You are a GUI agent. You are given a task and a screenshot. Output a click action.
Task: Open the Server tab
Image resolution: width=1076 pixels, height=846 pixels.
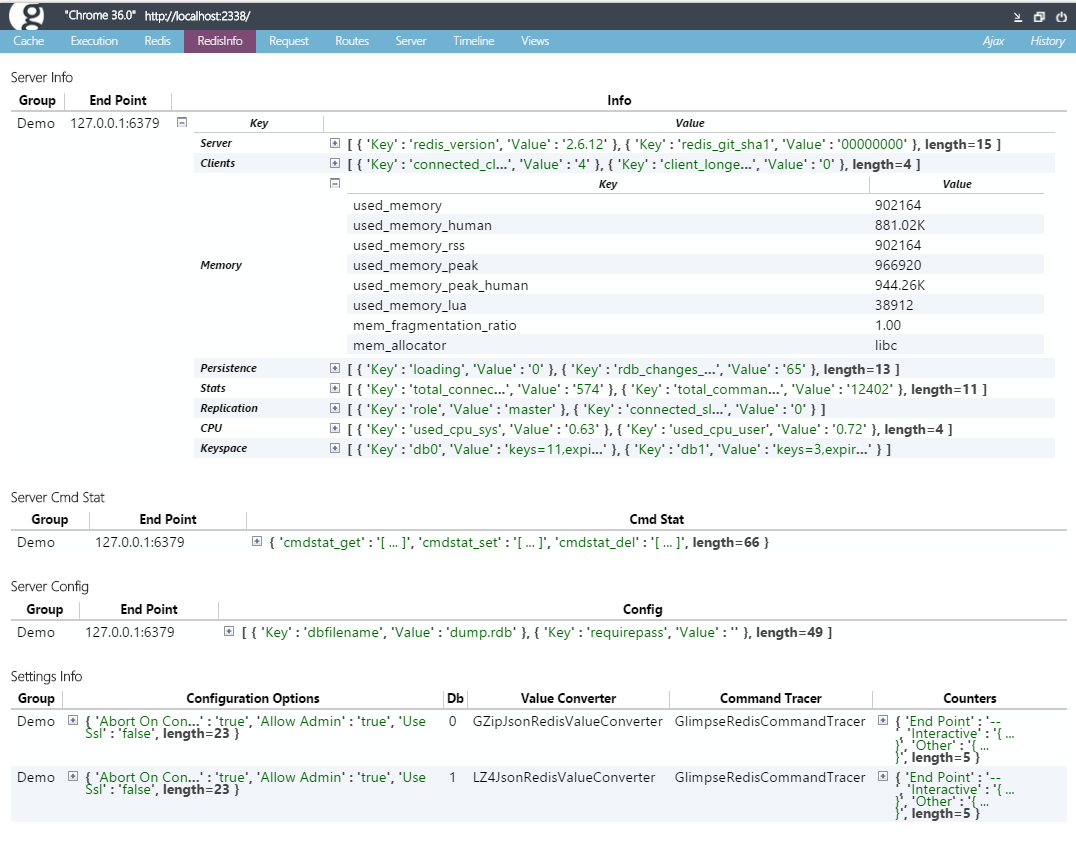pos(410,41)
